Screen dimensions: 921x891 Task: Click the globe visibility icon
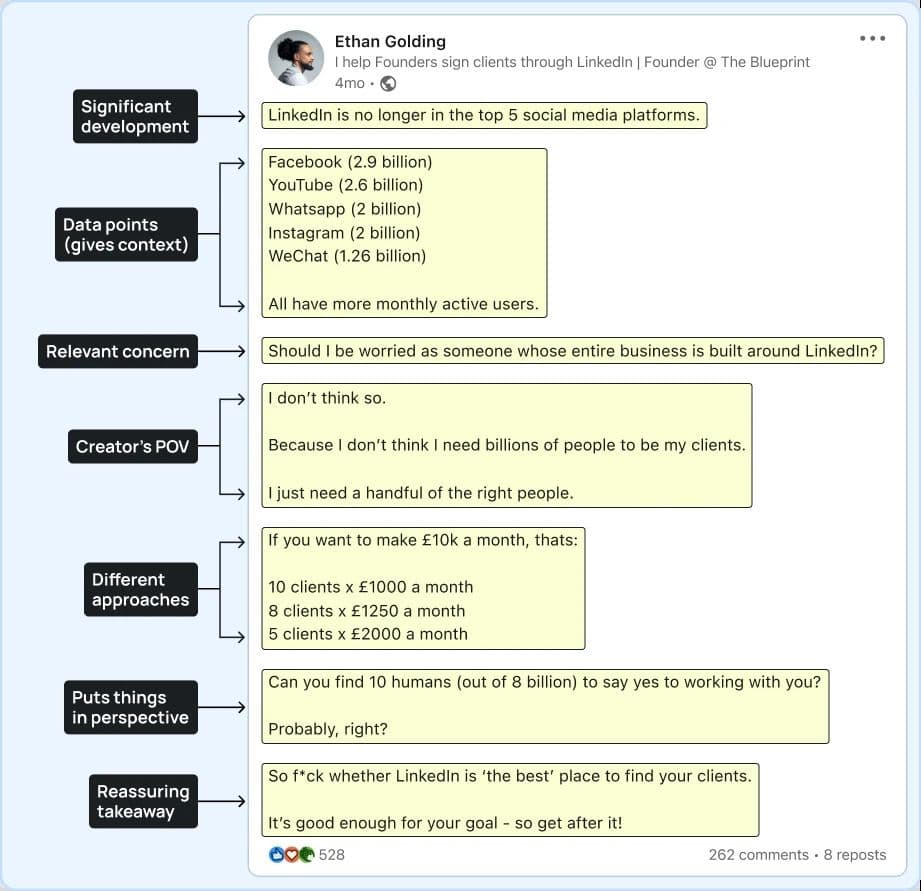[388, 83]
